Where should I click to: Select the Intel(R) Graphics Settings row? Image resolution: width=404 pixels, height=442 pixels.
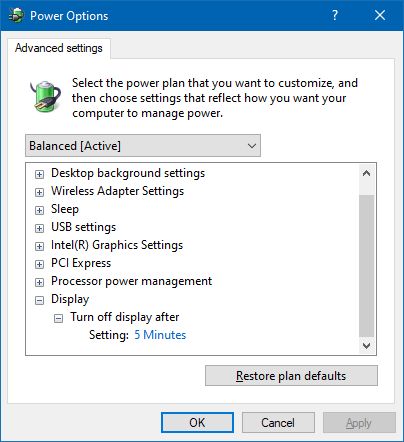click(117, 245)
